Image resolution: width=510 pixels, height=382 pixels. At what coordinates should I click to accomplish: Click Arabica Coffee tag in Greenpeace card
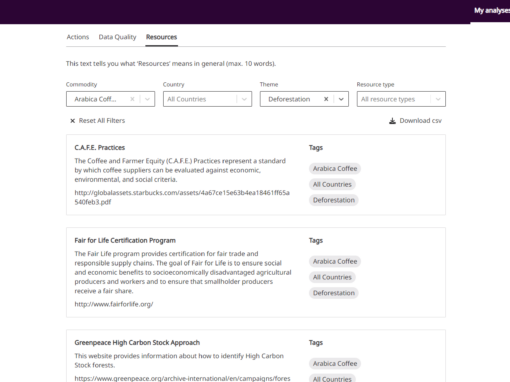(x=335, y=363)
